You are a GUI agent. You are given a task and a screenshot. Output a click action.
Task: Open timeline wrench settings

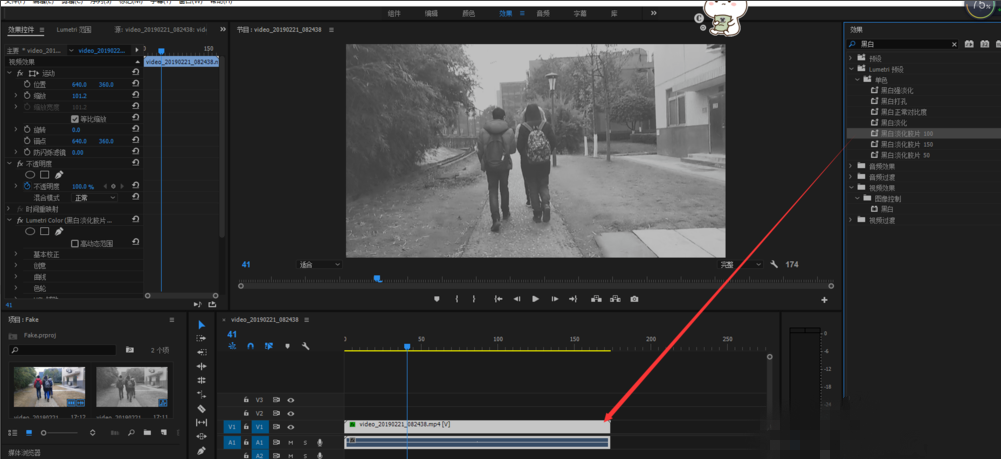point(305,346)
